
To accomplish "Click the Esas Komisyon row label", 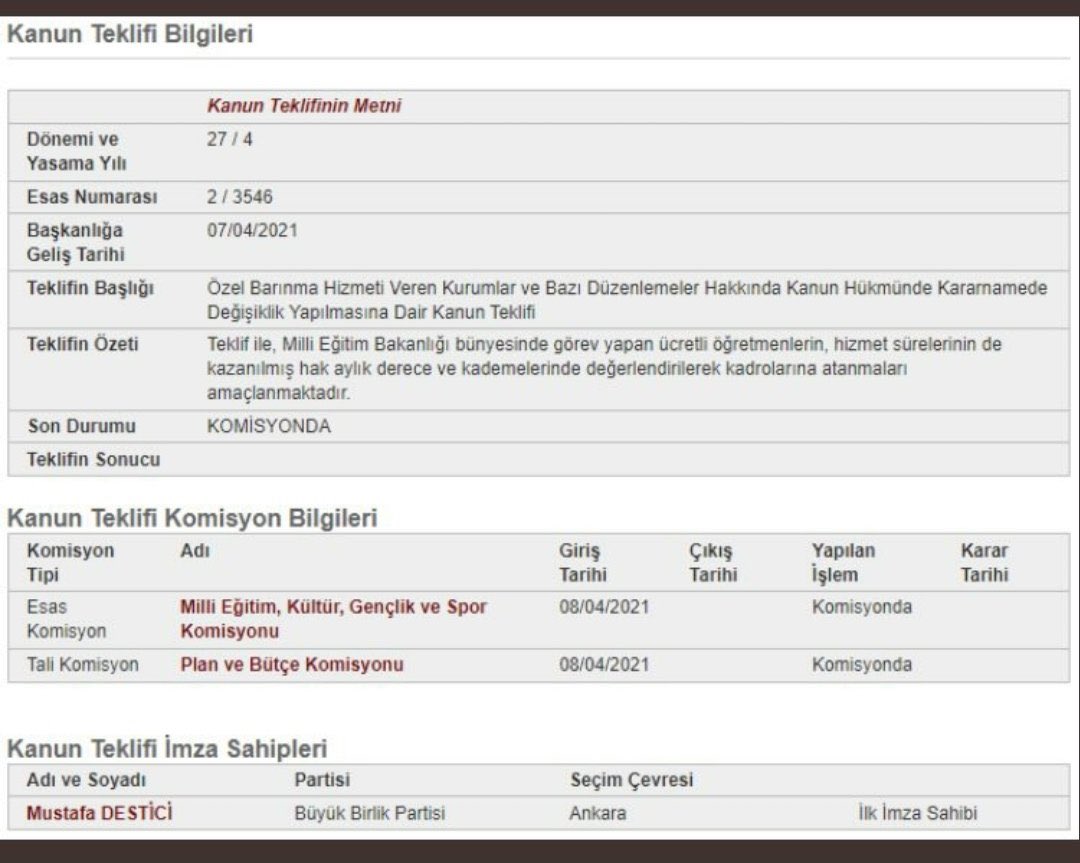I will click(x=66, y=619).
